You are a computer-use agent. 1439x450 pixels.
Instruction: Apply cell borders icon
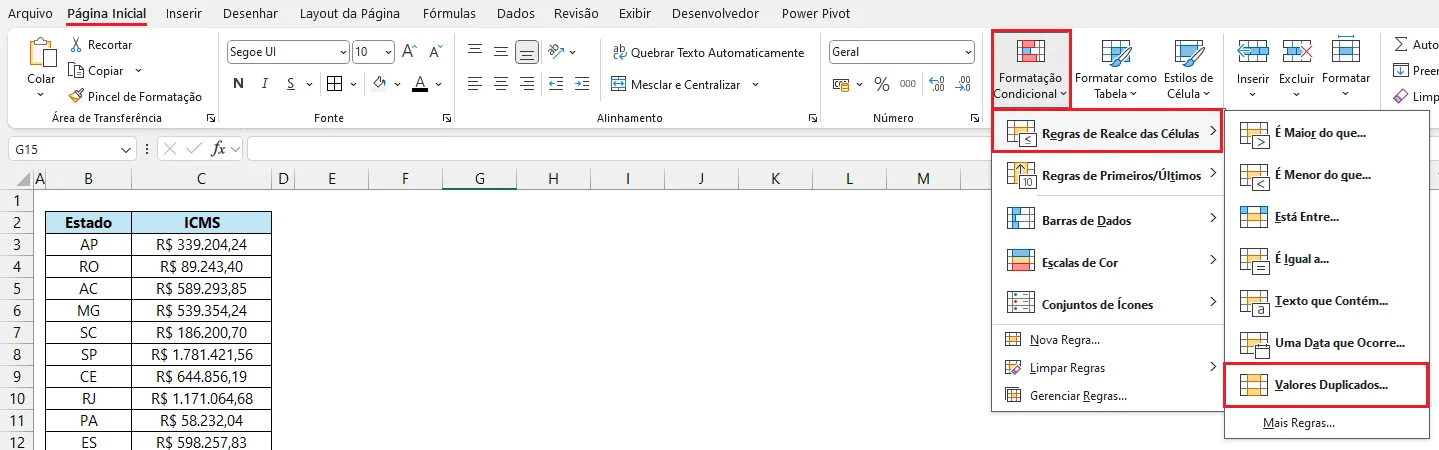(335, 84)
